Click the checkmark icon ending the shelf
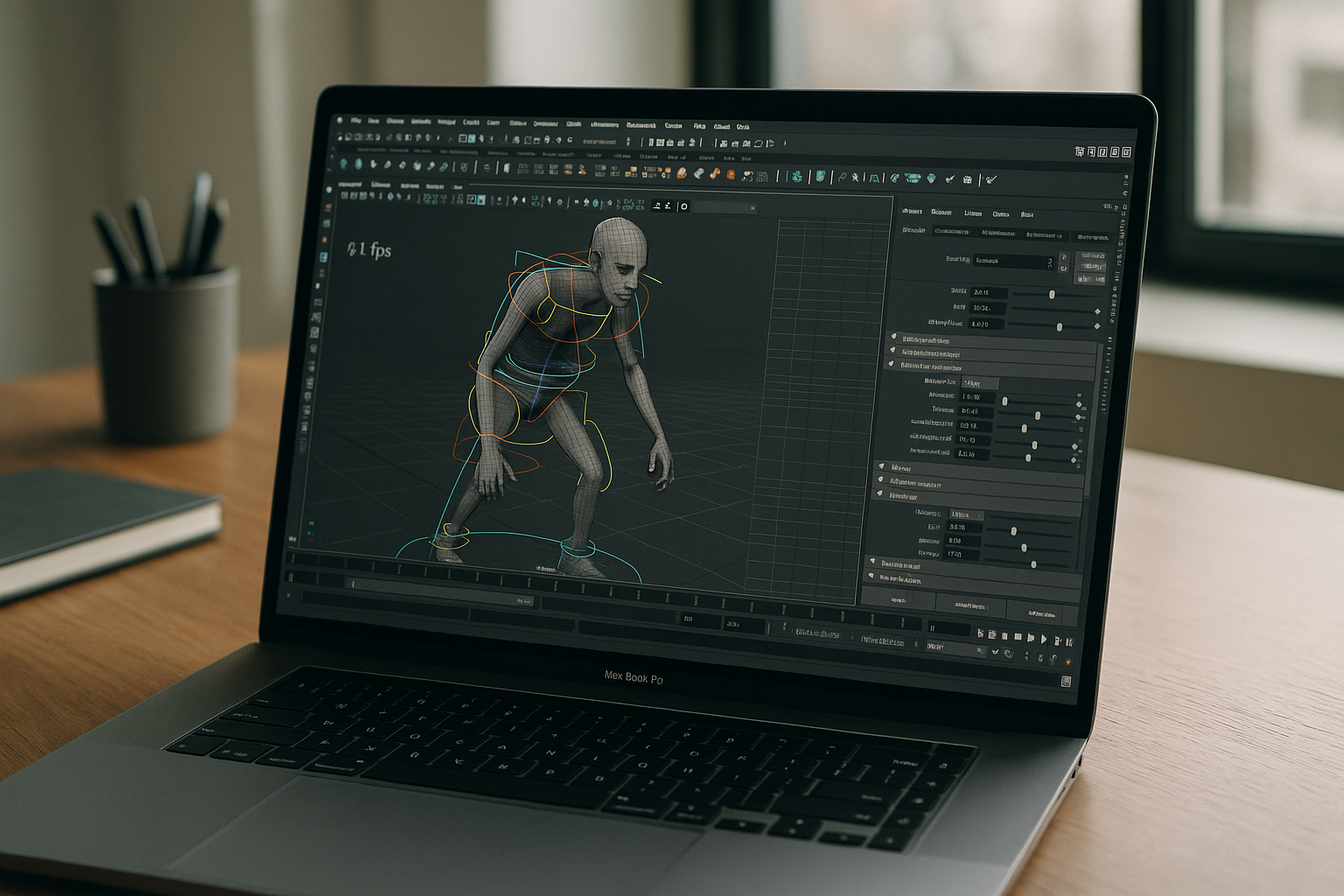This screenshot has height=896, width=1344. [x=991, y=179]
